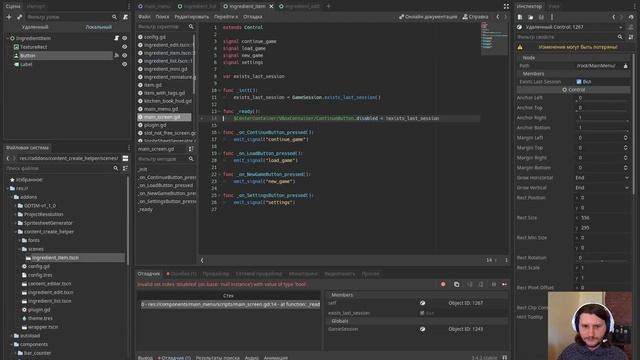Toggle visibility of TextureRect node
Image resolution: width=640 pixels, height=360 pixels.
[124, 47]
